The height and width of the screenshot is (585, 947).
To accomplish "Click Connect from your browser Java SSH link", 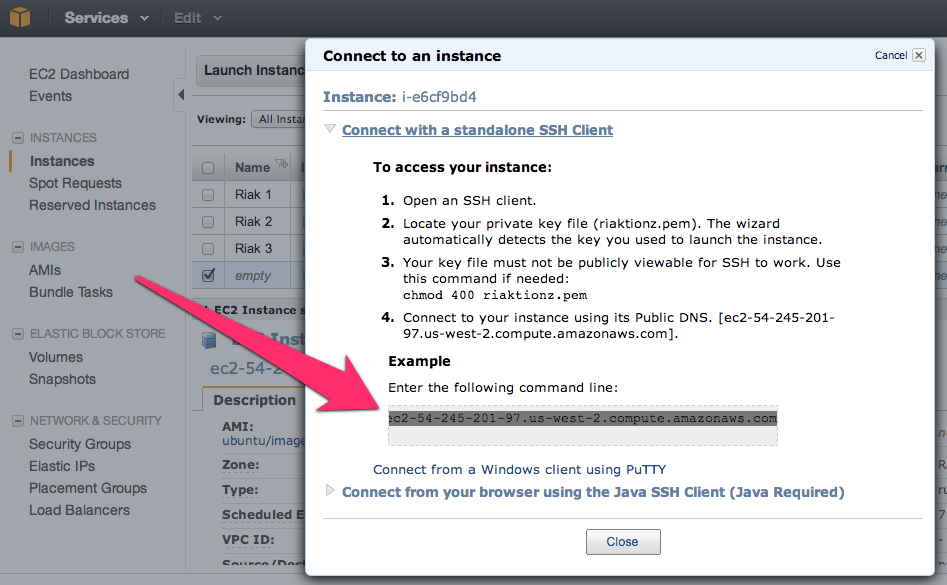I will click(x=593, y=493).
